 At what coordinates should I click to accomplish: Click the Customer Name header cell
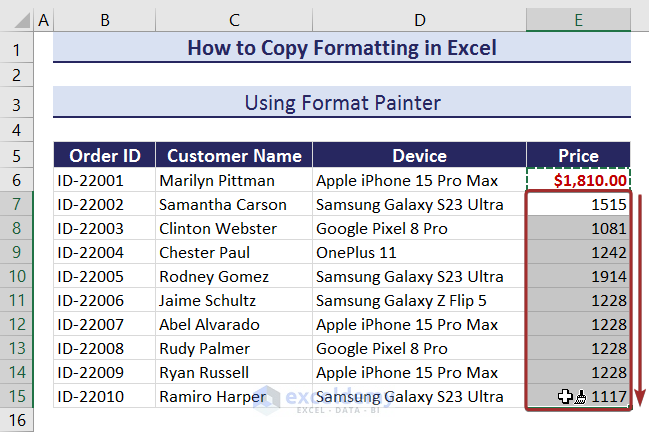click(x=234, y=156)
